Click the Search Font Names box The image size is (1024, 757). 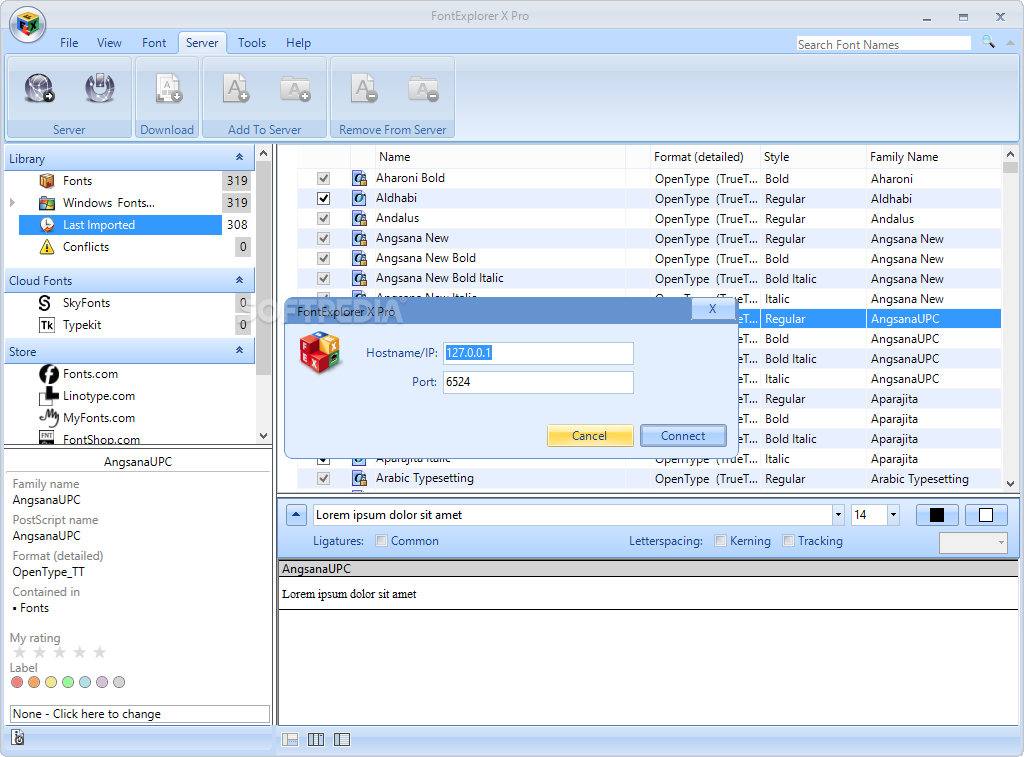tap(884, 44)
